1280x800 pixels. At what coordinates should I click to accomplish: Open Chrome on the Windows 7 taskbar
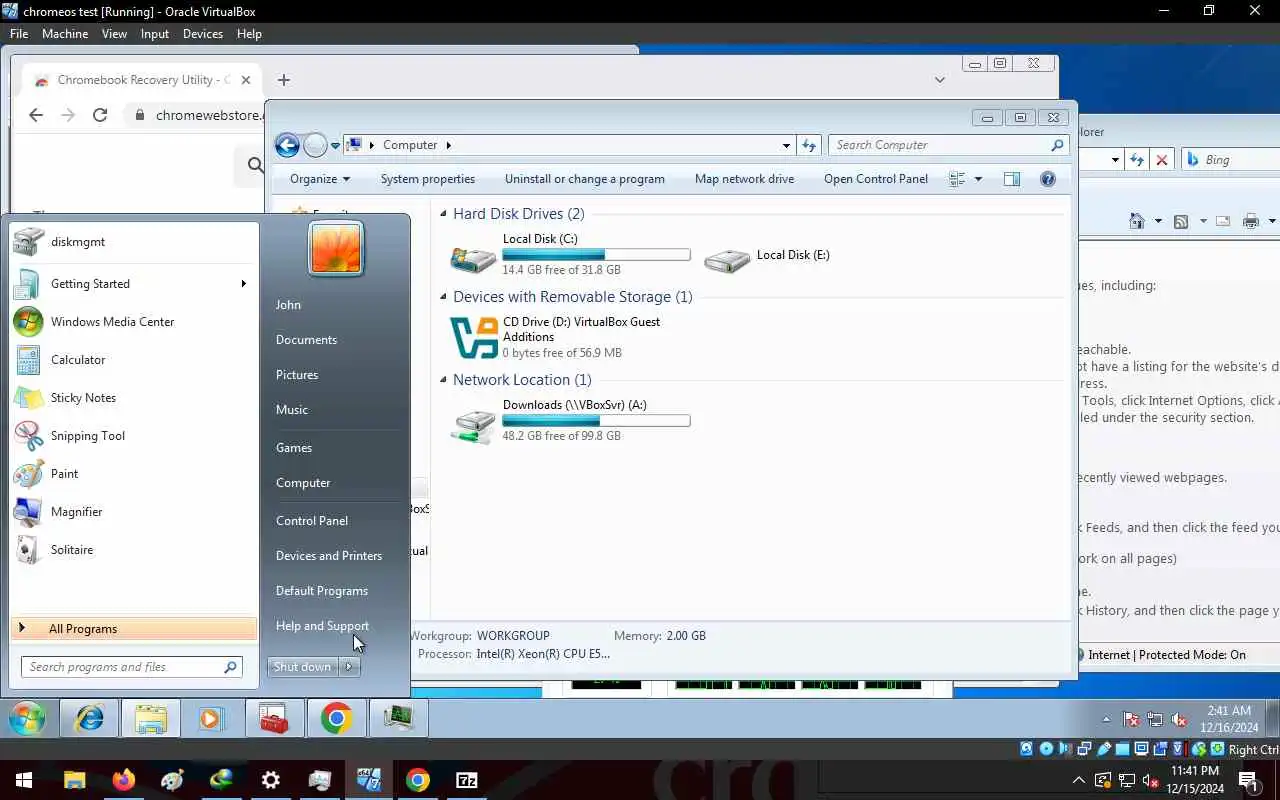[336, 718]
